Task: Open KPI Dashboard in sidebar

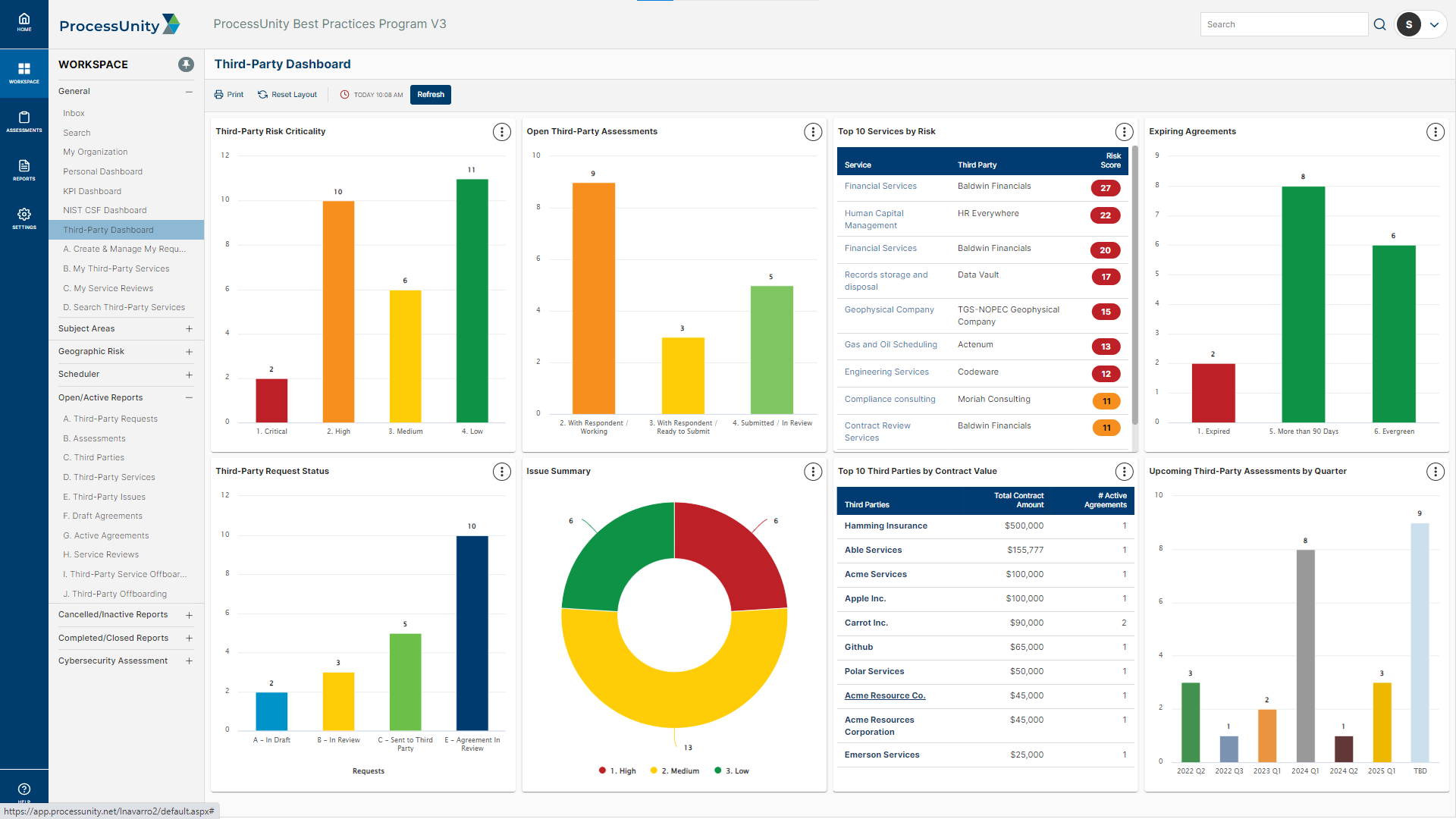Action: point(92,191)
